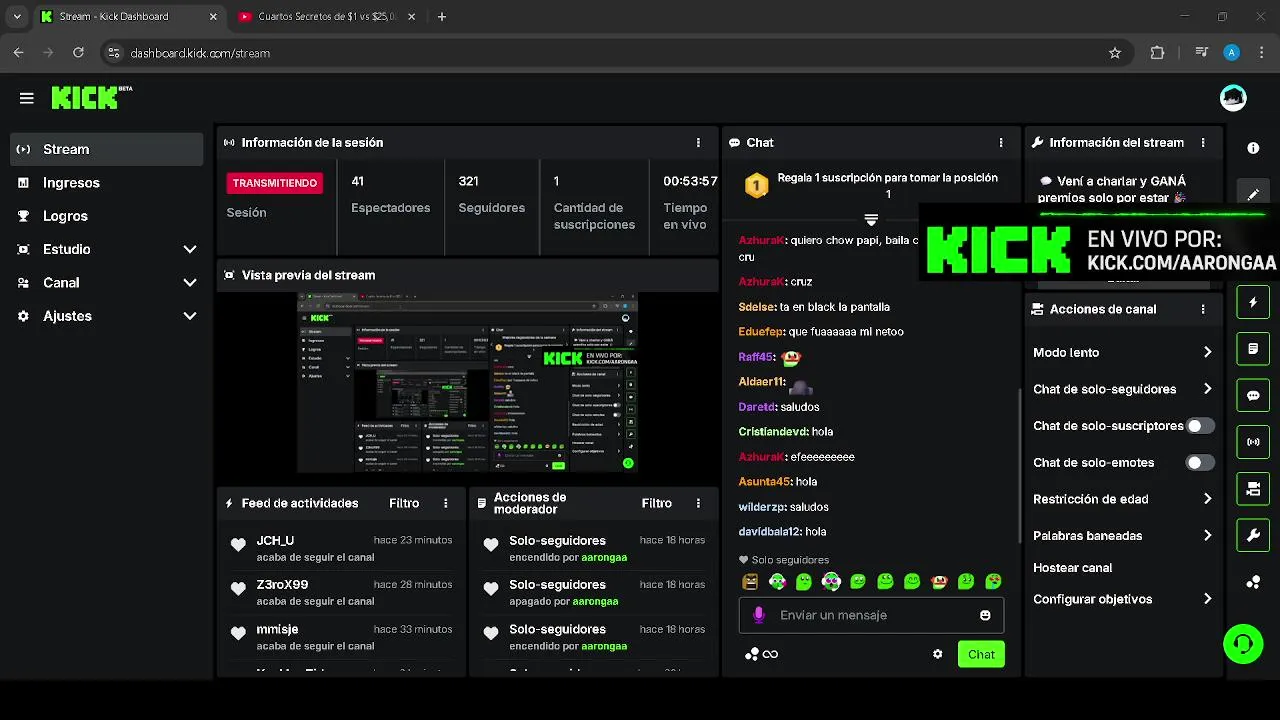Click username davidbala12 in chat

(770, 532)
